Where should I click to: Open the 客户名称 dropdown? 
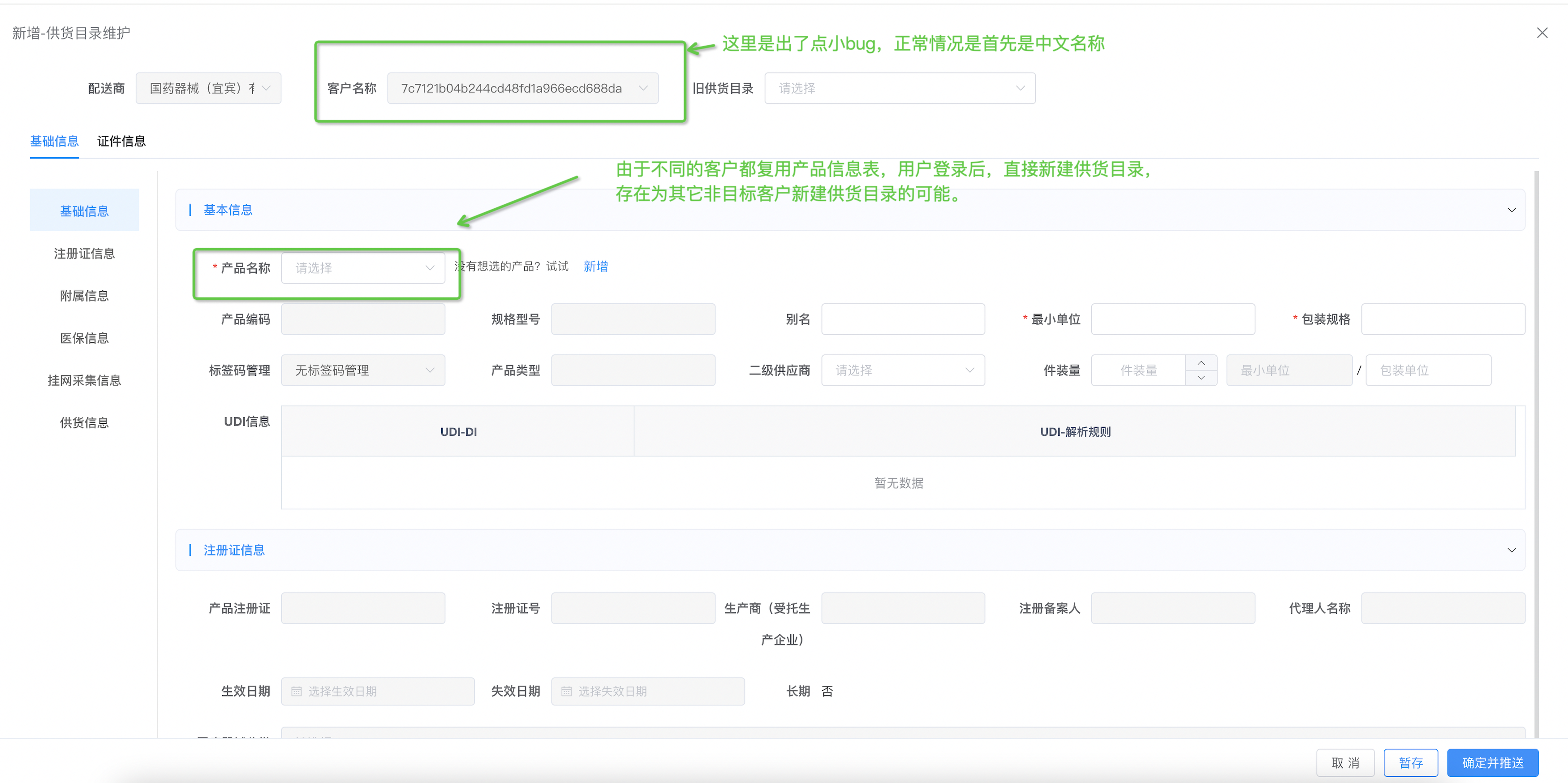point(522,88)
